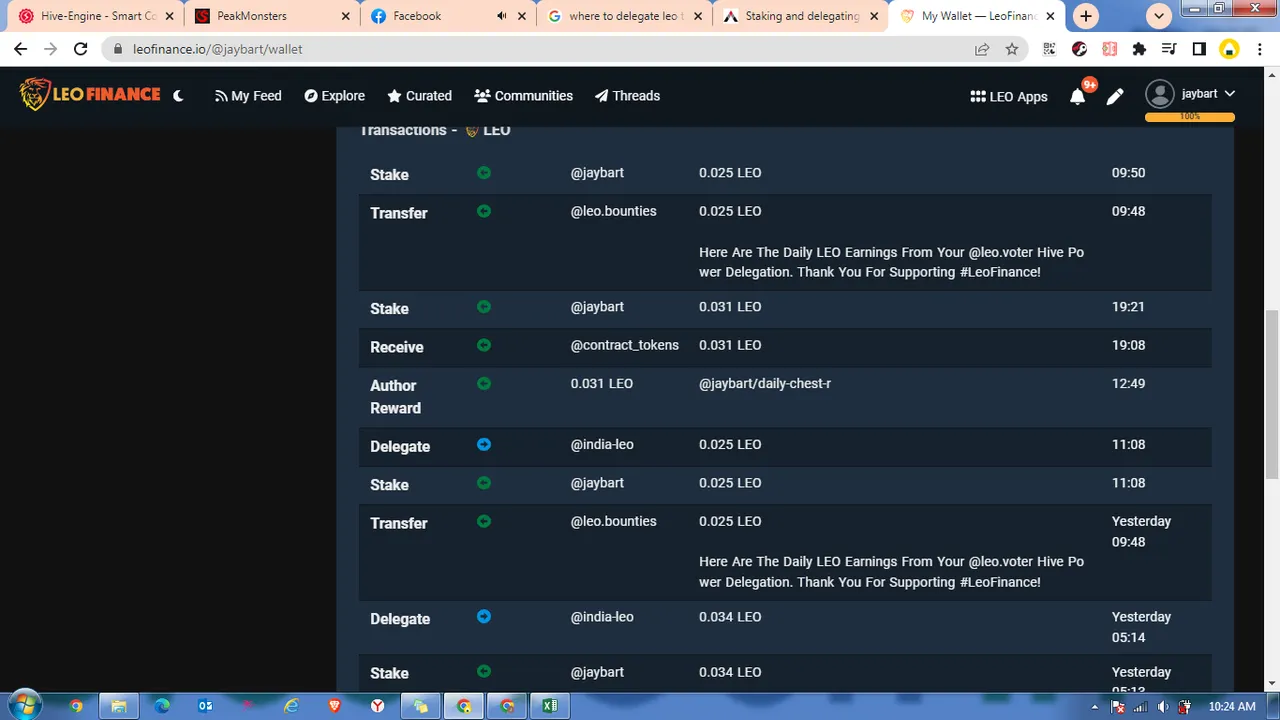This screenshot has width=1280, height=720.
Task: Click @jaybart in the 09:50 Stake row
Action: 597,173
